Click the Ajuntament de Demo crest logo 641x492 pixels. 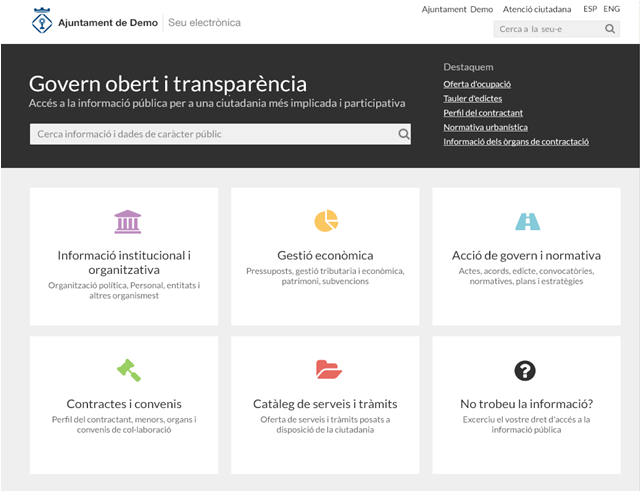[42, 21]
